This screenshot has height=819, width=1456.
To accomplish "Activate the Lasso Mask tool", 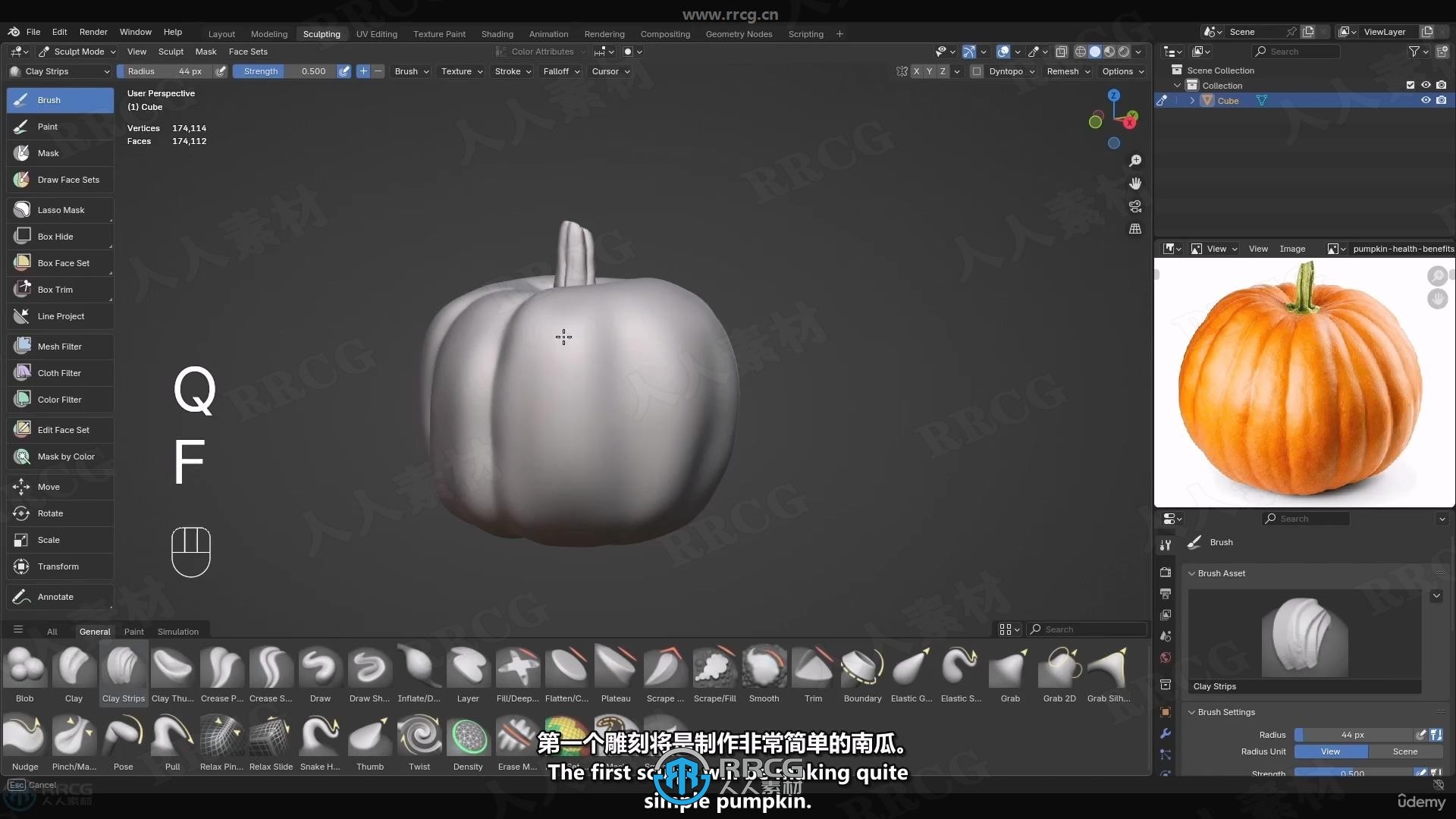I will click(60, 210).
